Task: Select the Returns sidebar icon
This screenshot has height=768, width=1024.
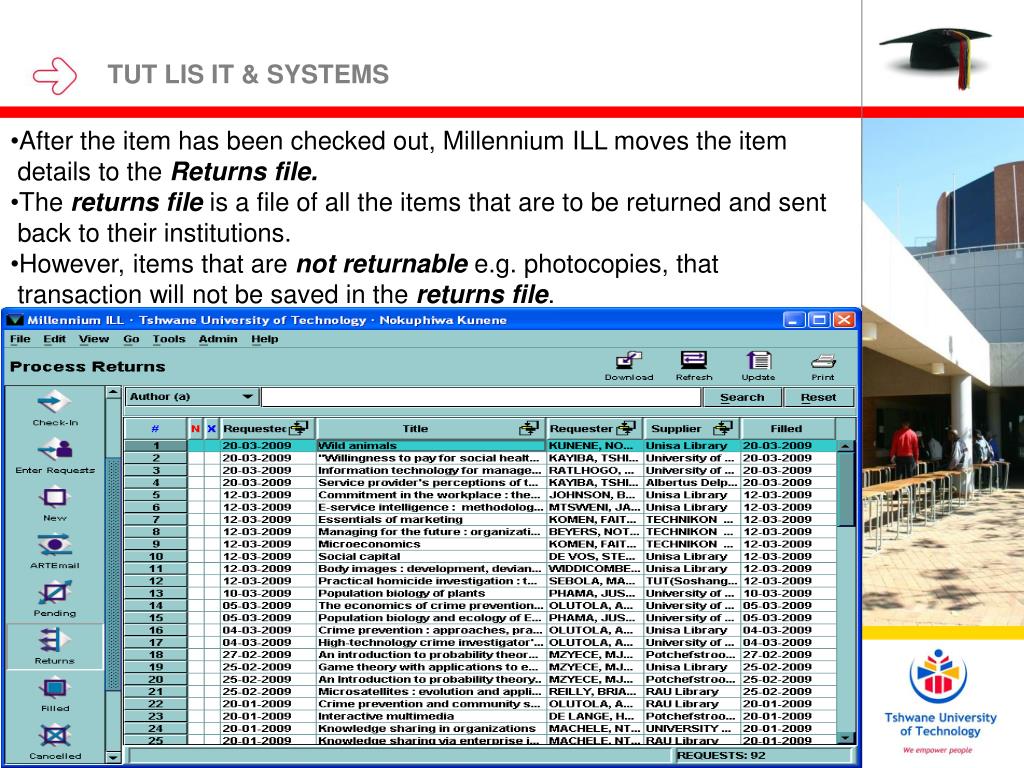Action: (x=55, y=647)
